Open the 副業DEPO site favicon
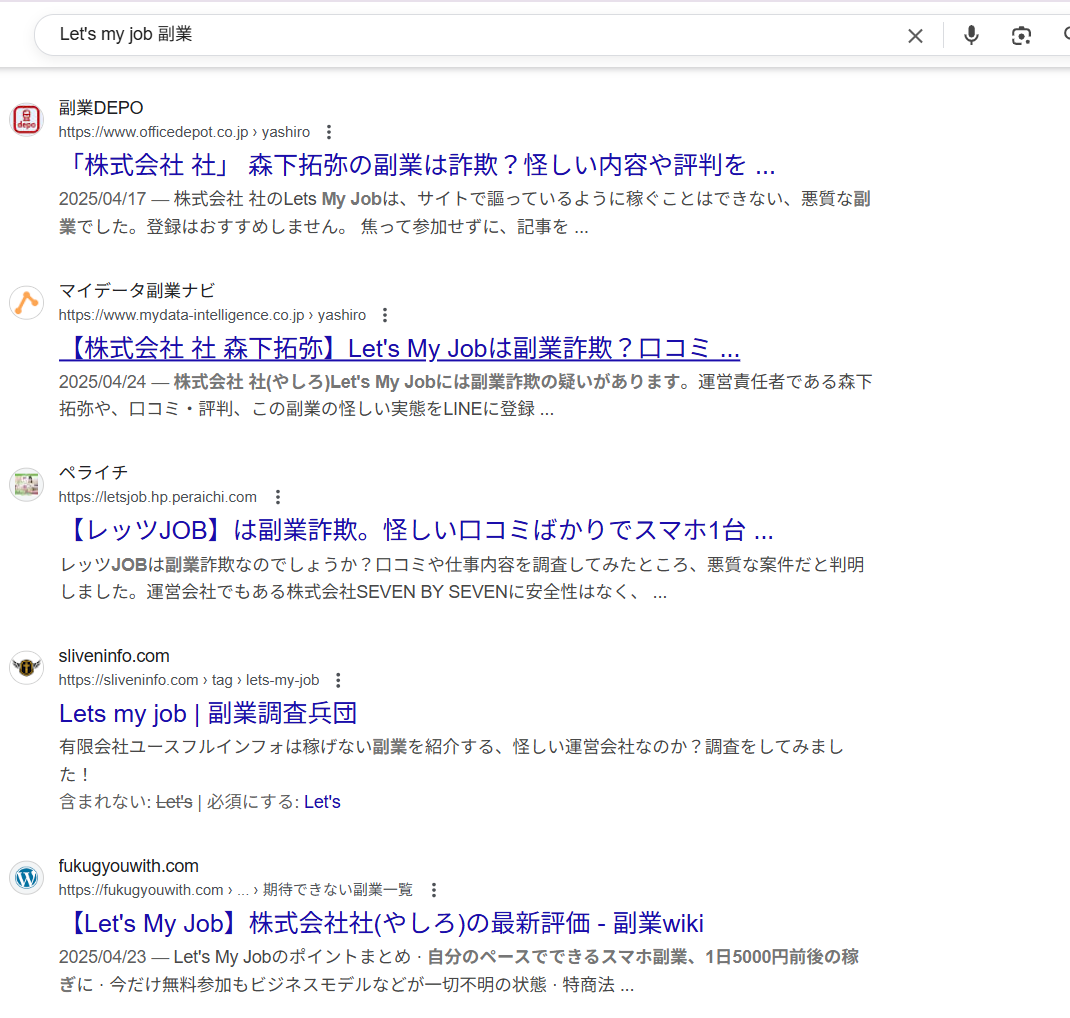 [27, 119]
